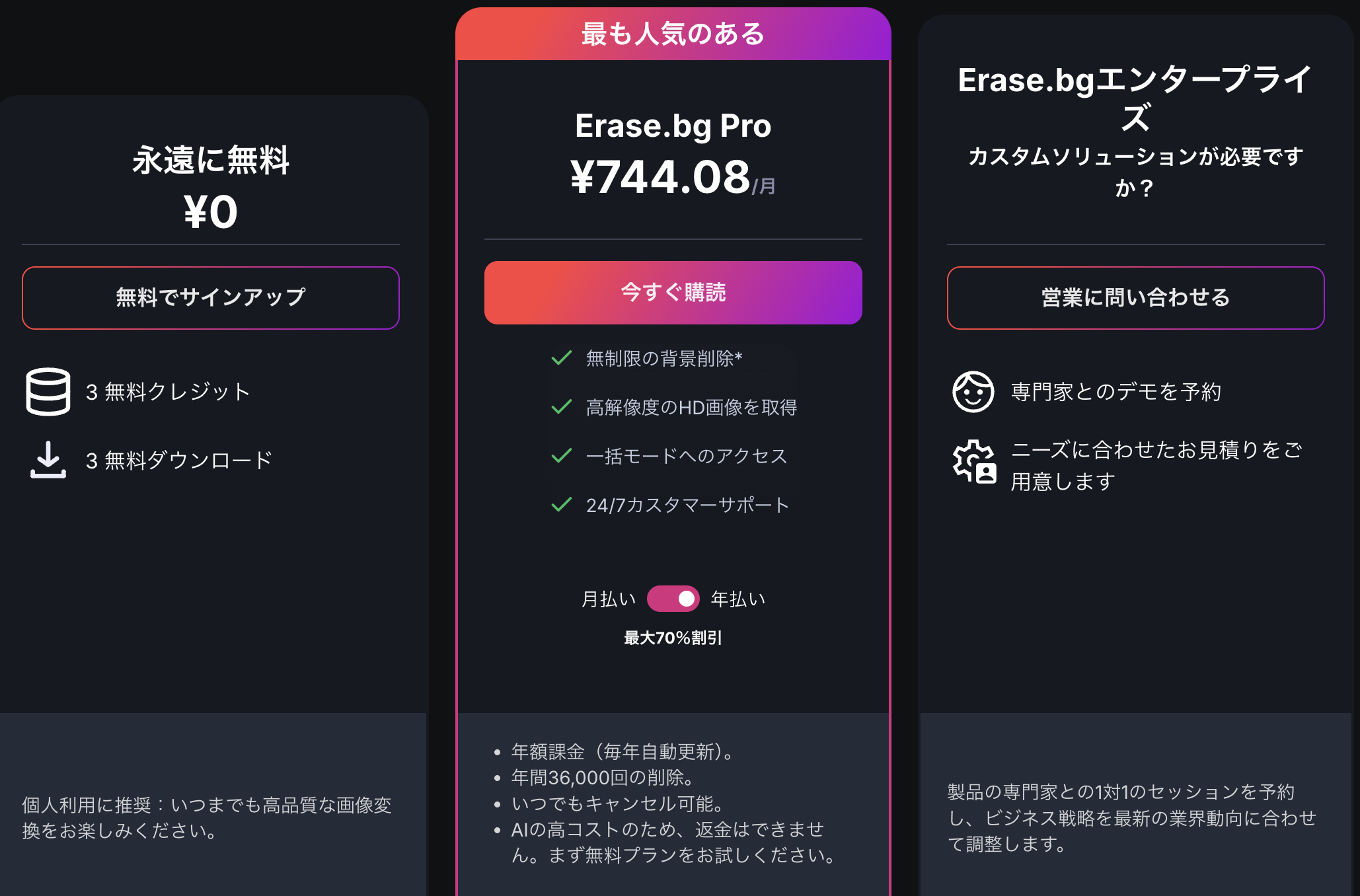The width and height of the screenshot is (1360, 896).
Task: Click the ¥744.08 monthly price
Action: [673, 177]
